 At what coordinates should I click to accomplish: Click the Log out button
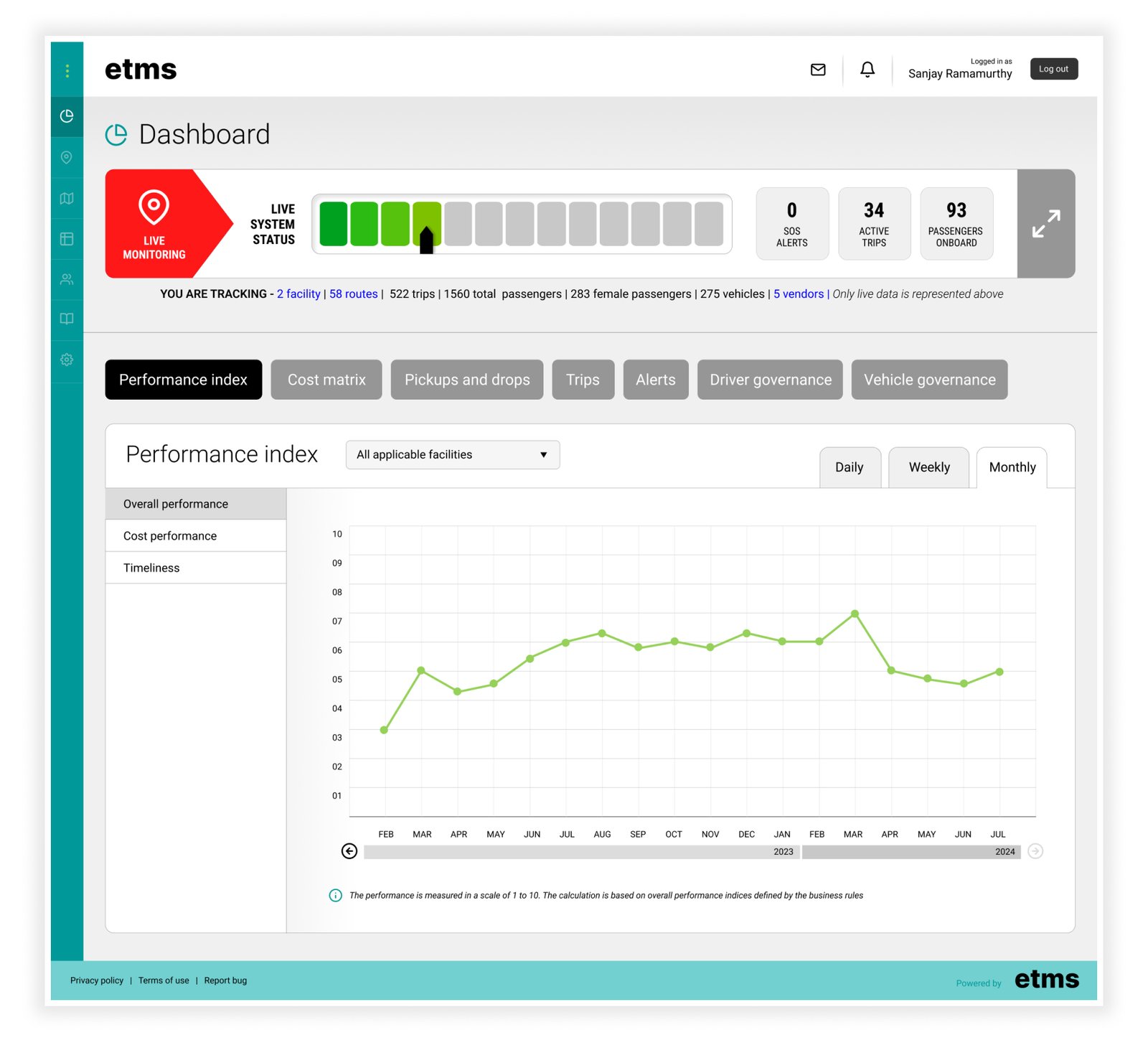click(1053, 69)
